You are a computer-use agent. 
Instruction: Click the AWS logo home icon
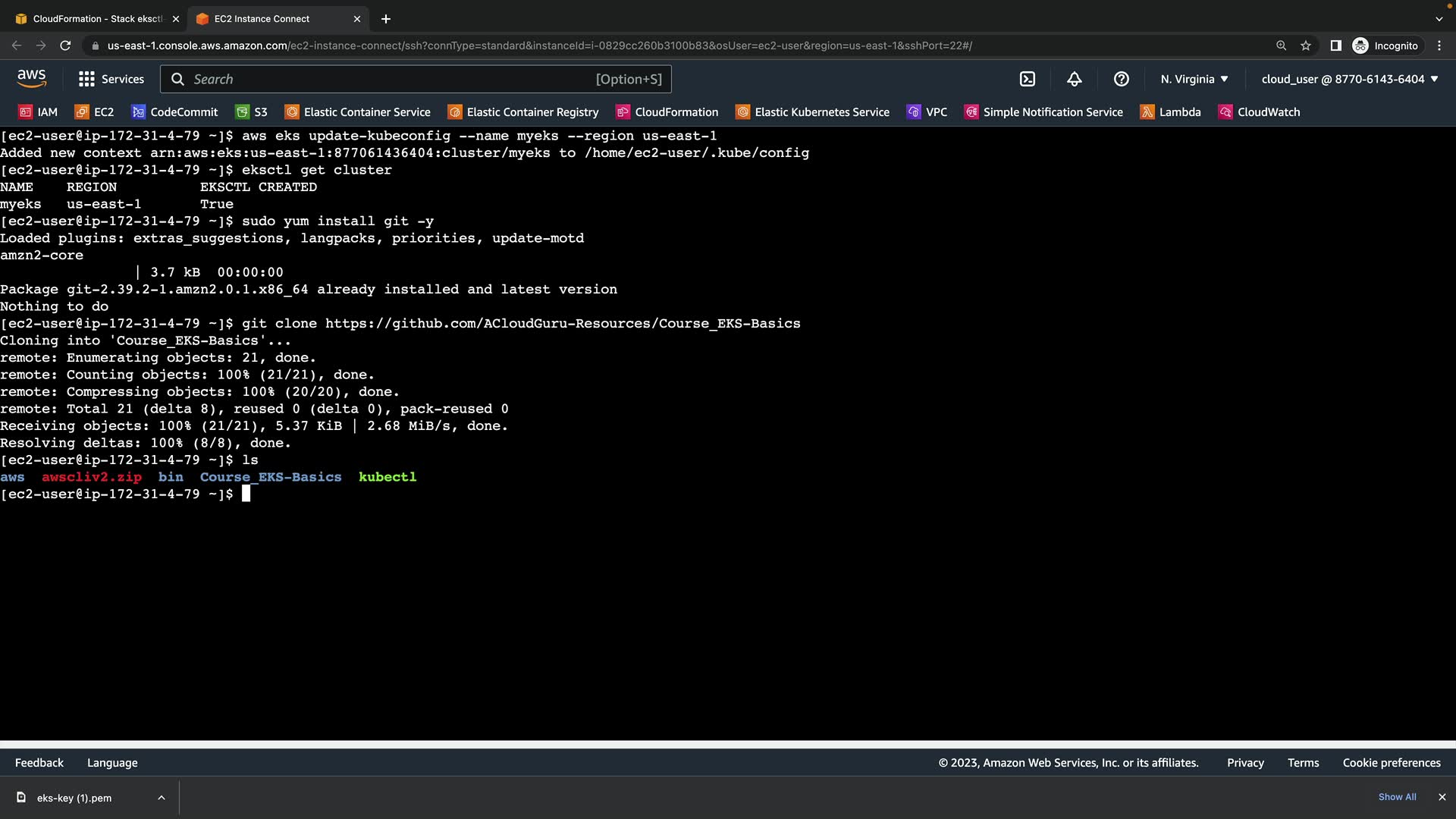(x=32, y=78)
